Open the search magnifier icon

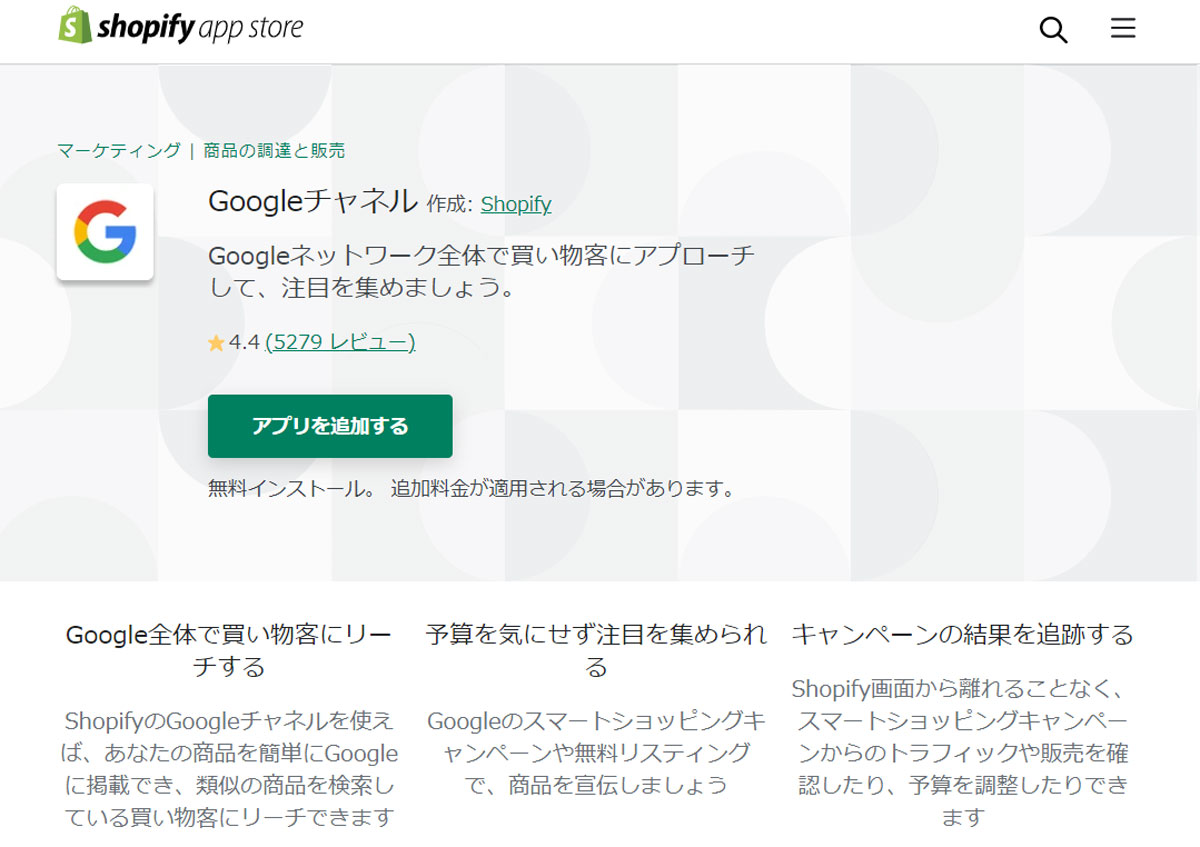pyautogui.click(x=1054, y=30)
